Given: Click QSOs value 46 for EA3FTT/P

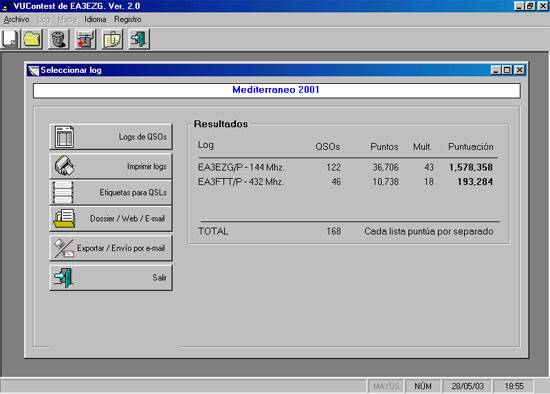Looking at the screenshot, I should pos(336,182).
